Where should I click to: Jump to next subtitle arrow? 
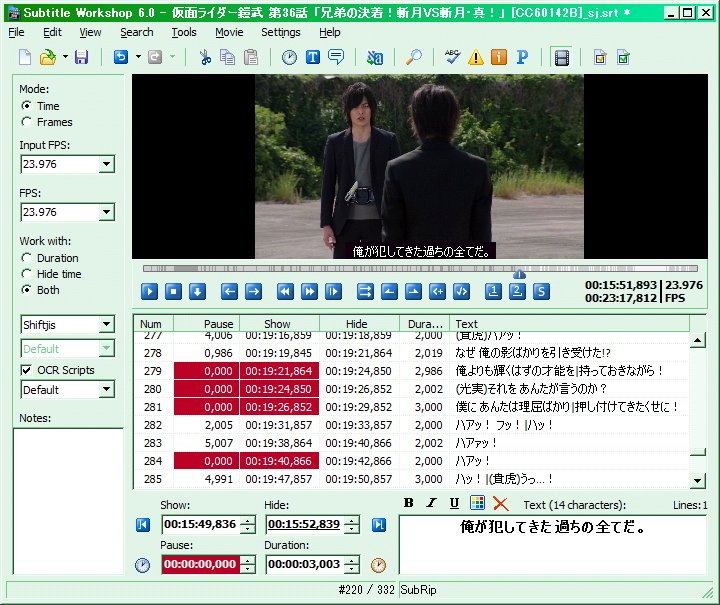(x=253, y=291)
